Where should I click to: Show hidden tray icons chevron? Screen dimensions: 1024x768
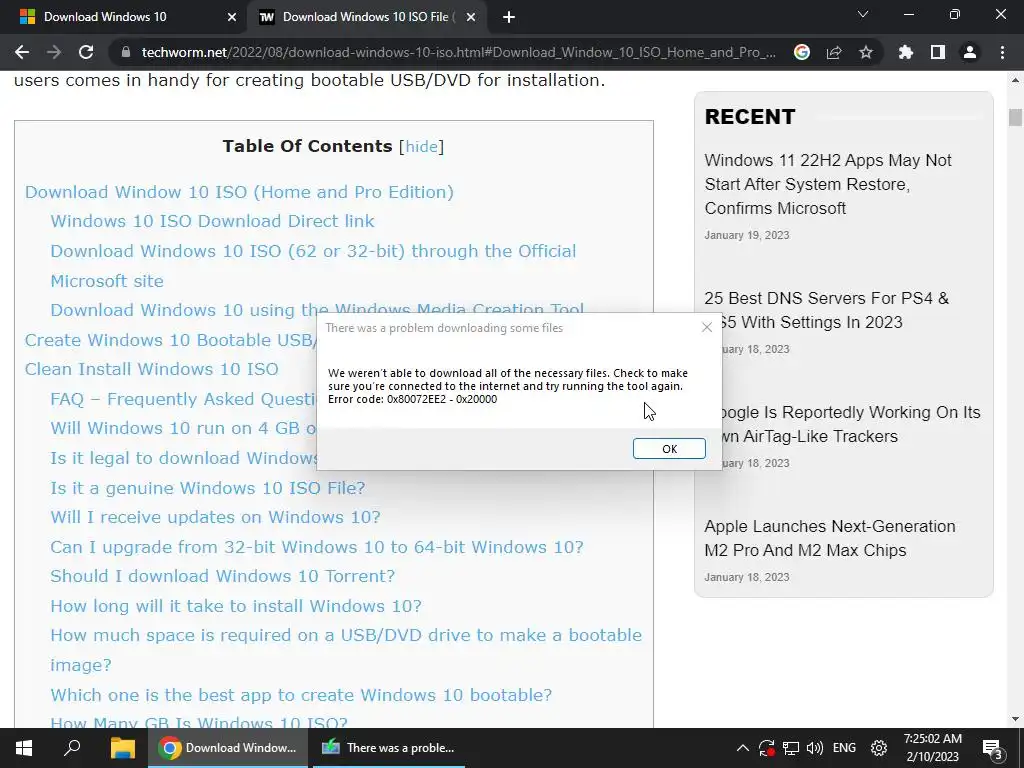click(x=743, y=748)
